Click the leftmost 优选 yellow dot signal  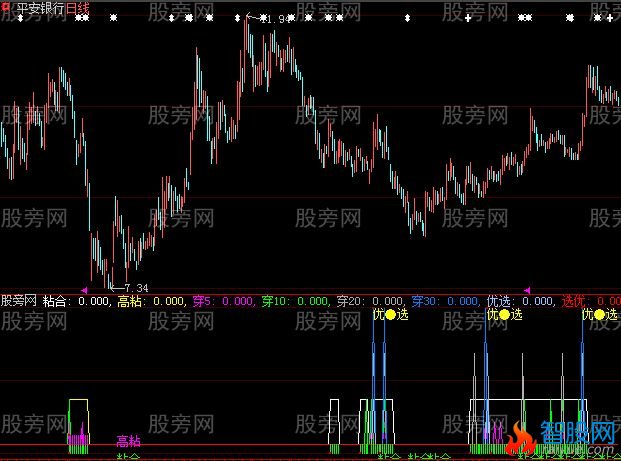click(391, 315)
